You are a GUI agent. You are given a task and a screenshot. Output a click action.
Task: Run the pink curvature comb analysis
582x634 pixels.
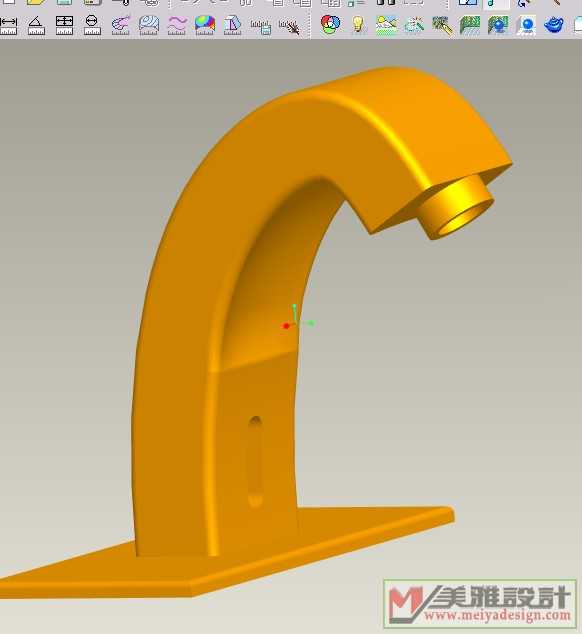(121, 25)
